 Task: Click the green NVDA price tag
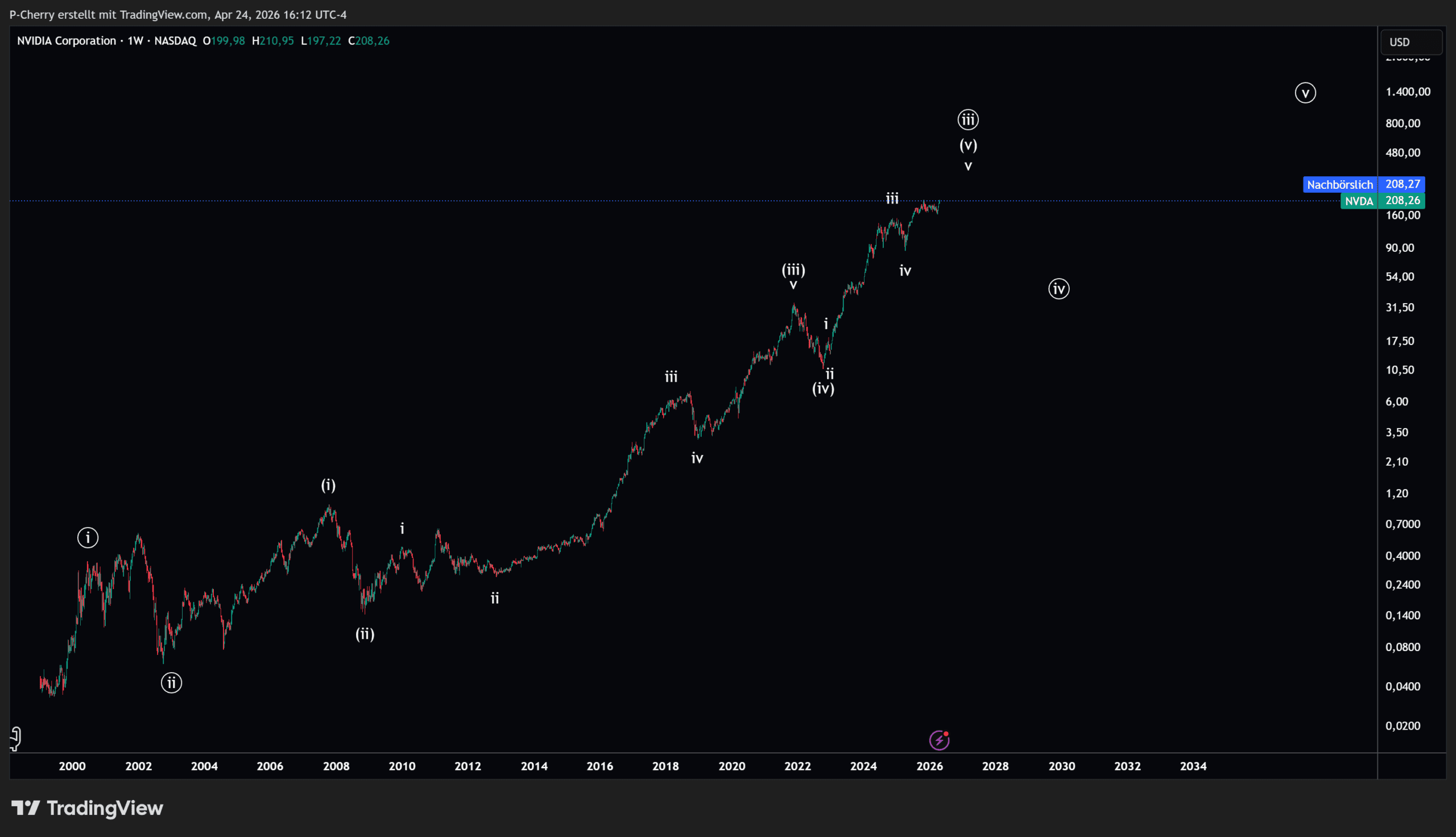coord(1359,201)
